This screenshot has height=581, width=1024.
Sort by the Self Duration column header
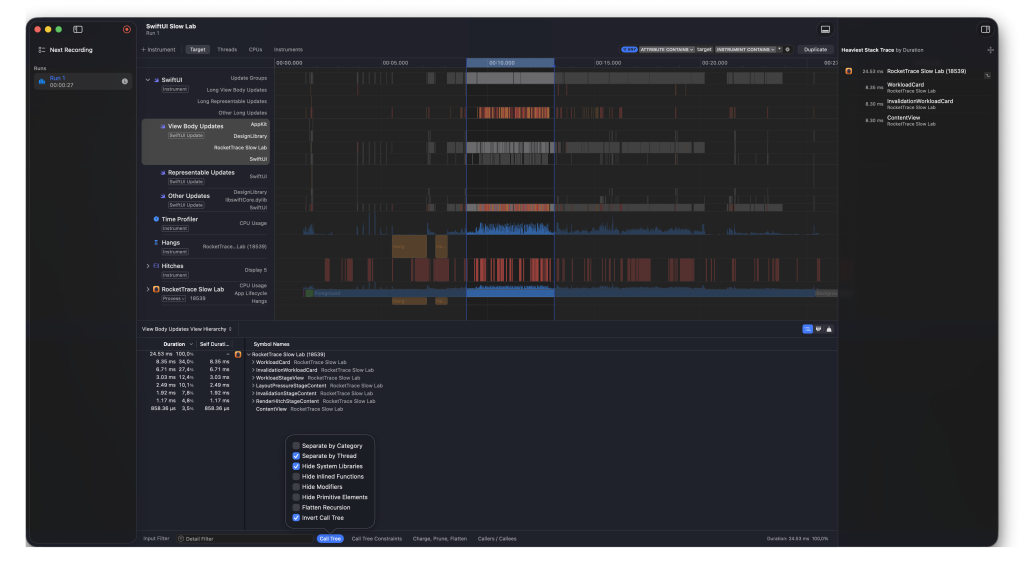pyautogui.click(x=214, y=344)
